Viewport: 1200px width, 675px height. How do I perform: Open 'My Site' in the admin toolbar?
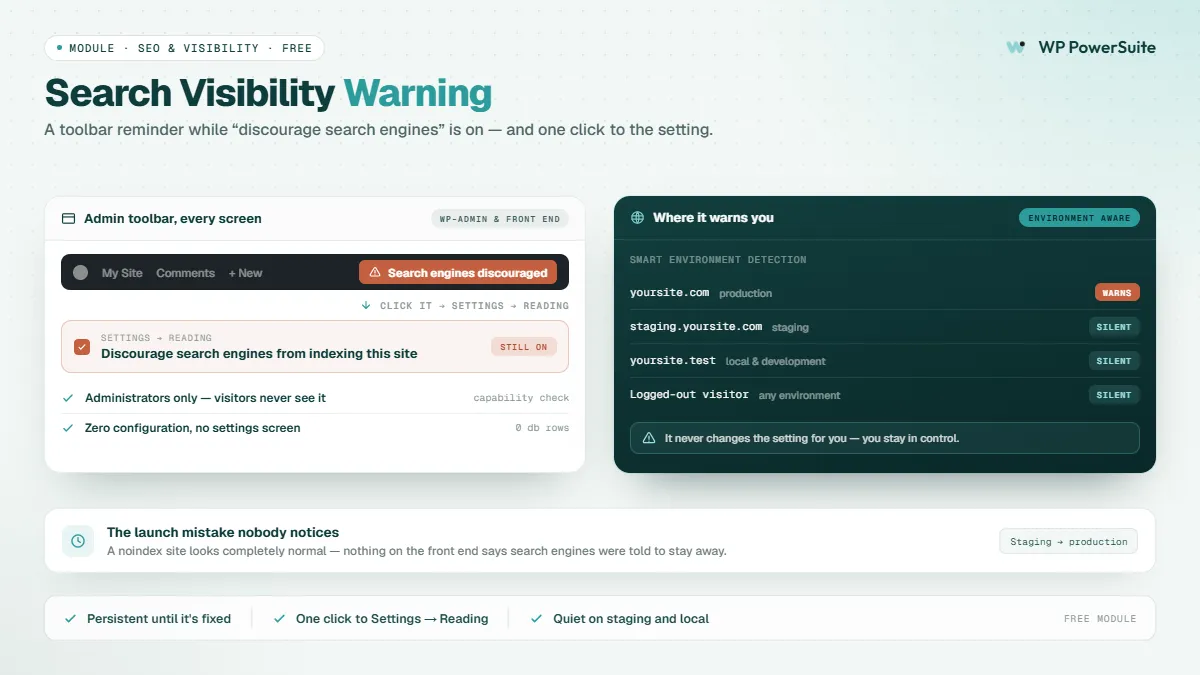tap(122, 273)
